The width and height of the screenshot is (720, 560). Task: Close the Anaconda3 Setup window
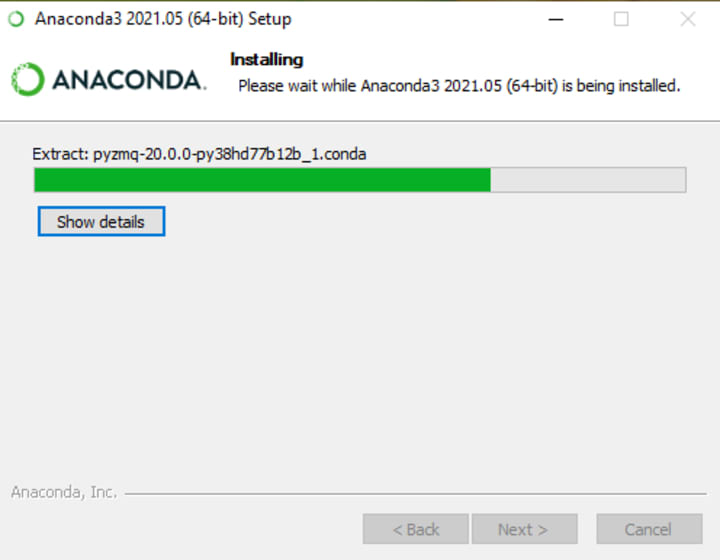click(688, 19)
